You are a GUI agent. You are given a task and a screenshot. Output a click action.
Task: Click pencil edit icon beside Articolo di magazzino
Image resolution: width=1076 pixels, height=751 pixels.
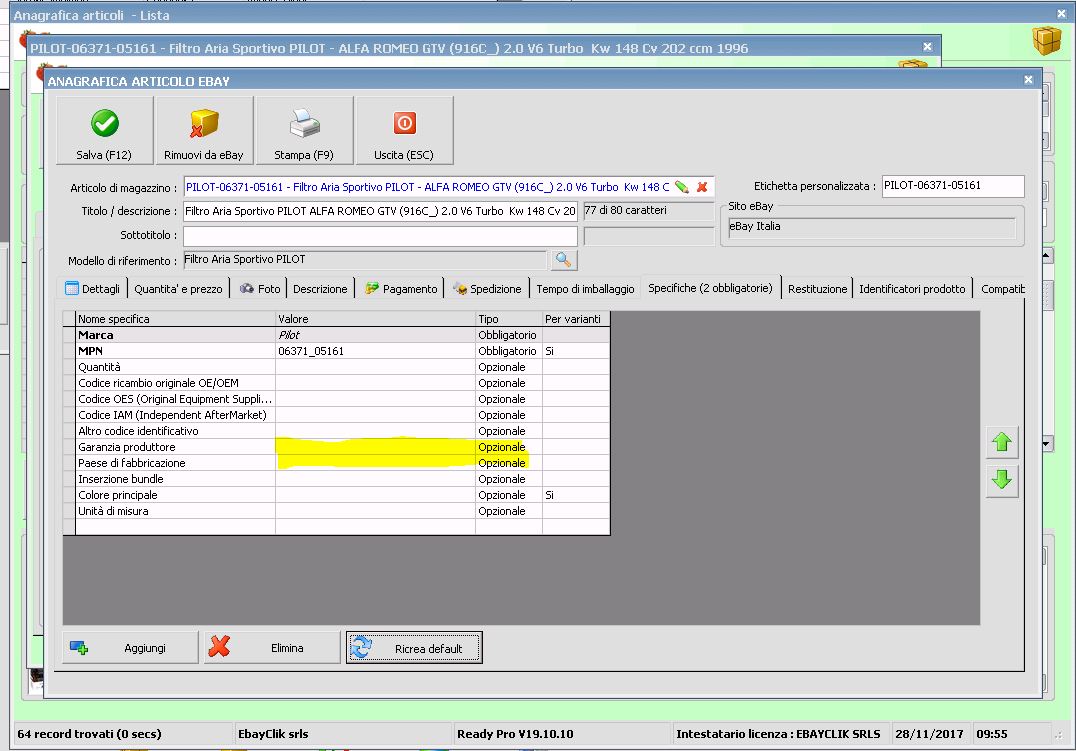[681, 187]
